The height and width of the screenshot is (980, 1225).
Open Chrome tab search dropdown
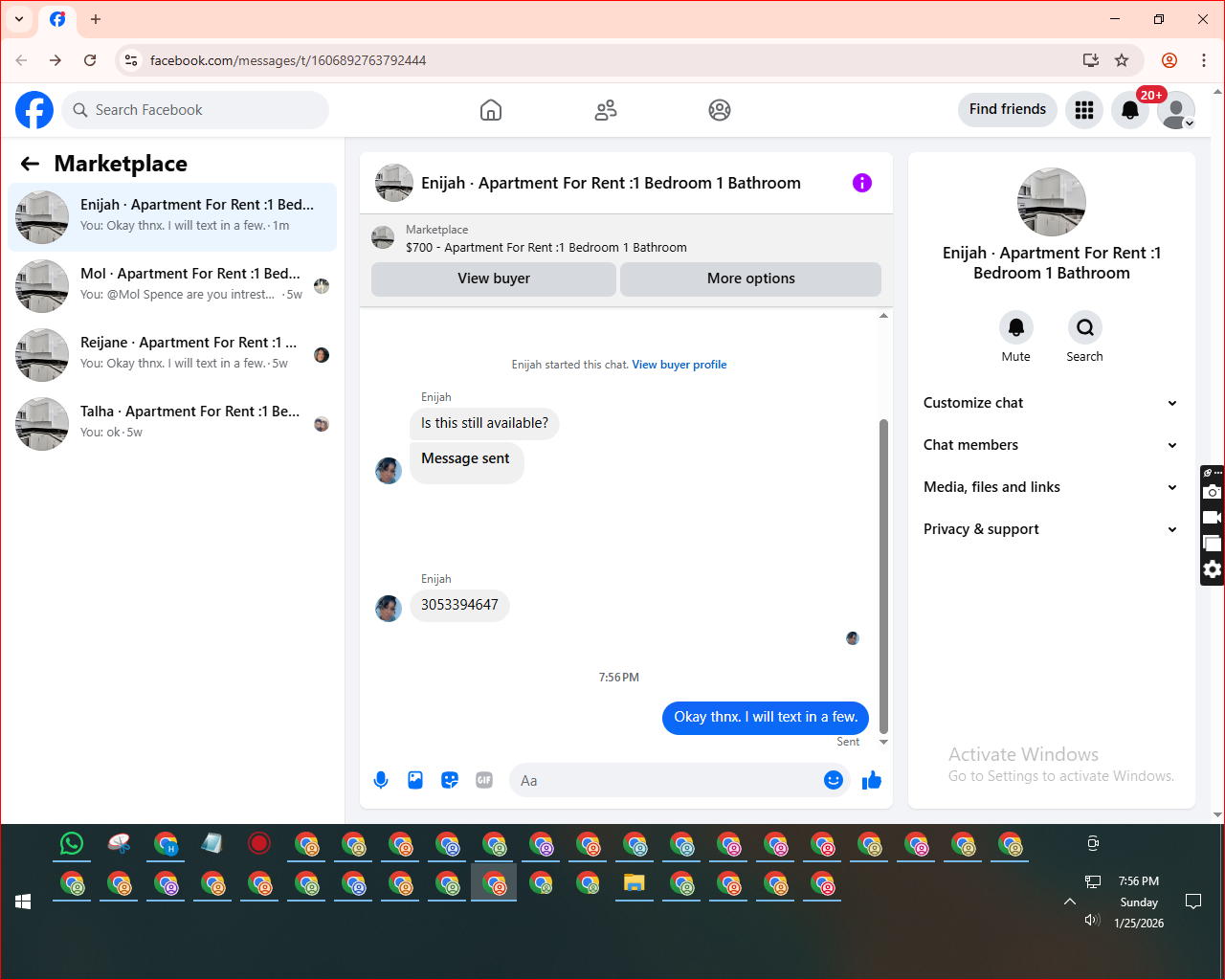[x=19, y=19]
